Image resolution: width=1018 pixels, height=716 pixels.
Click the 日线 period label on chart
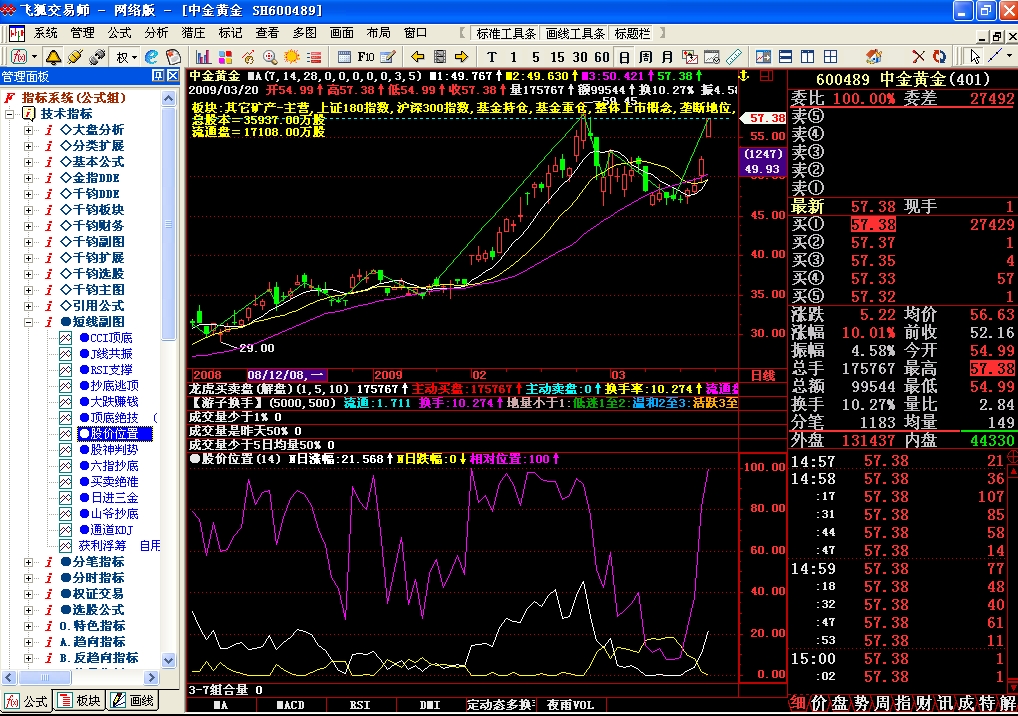[x=763, y=375]
